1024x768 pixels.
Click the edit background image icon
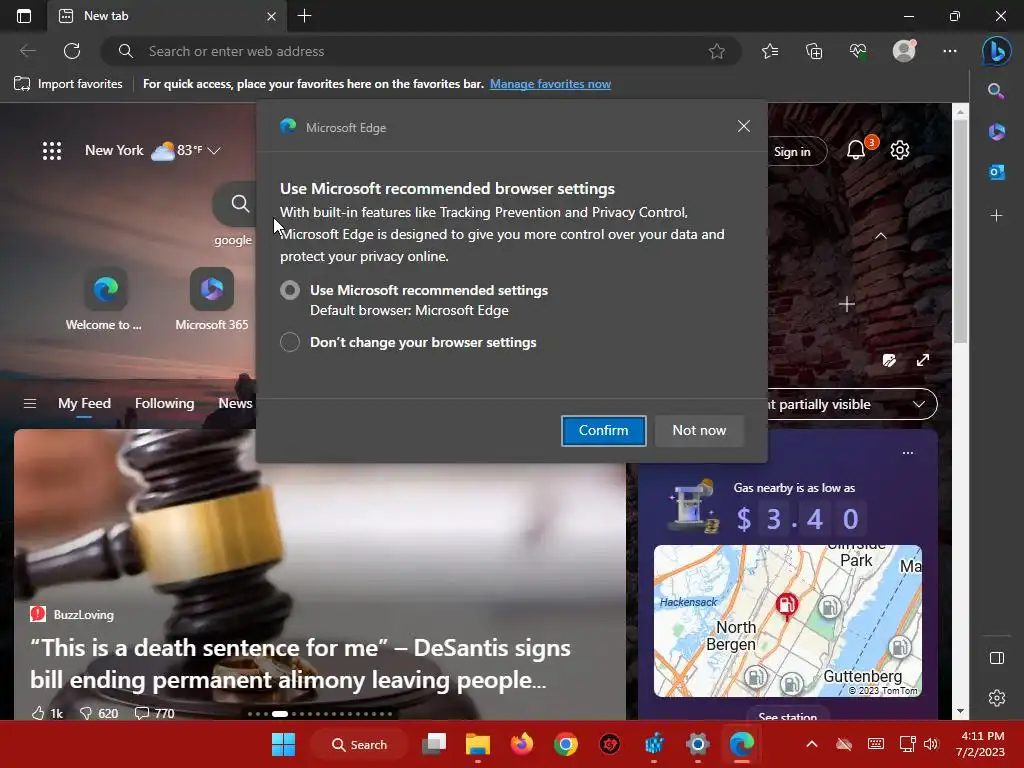[889, 360]
